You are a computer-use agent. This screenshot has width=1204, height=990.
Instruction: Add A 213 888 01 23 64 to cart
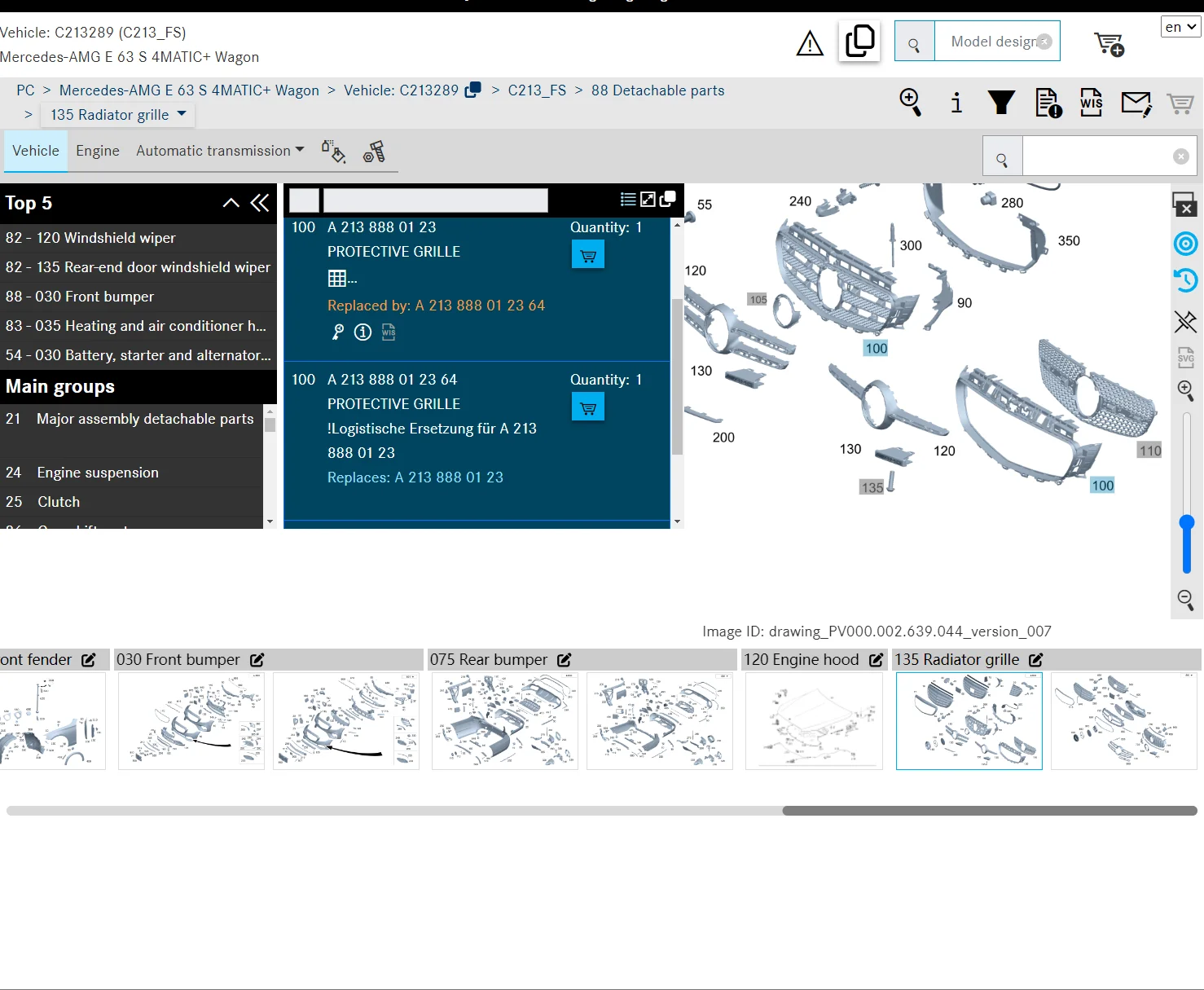tap(588, 407)
